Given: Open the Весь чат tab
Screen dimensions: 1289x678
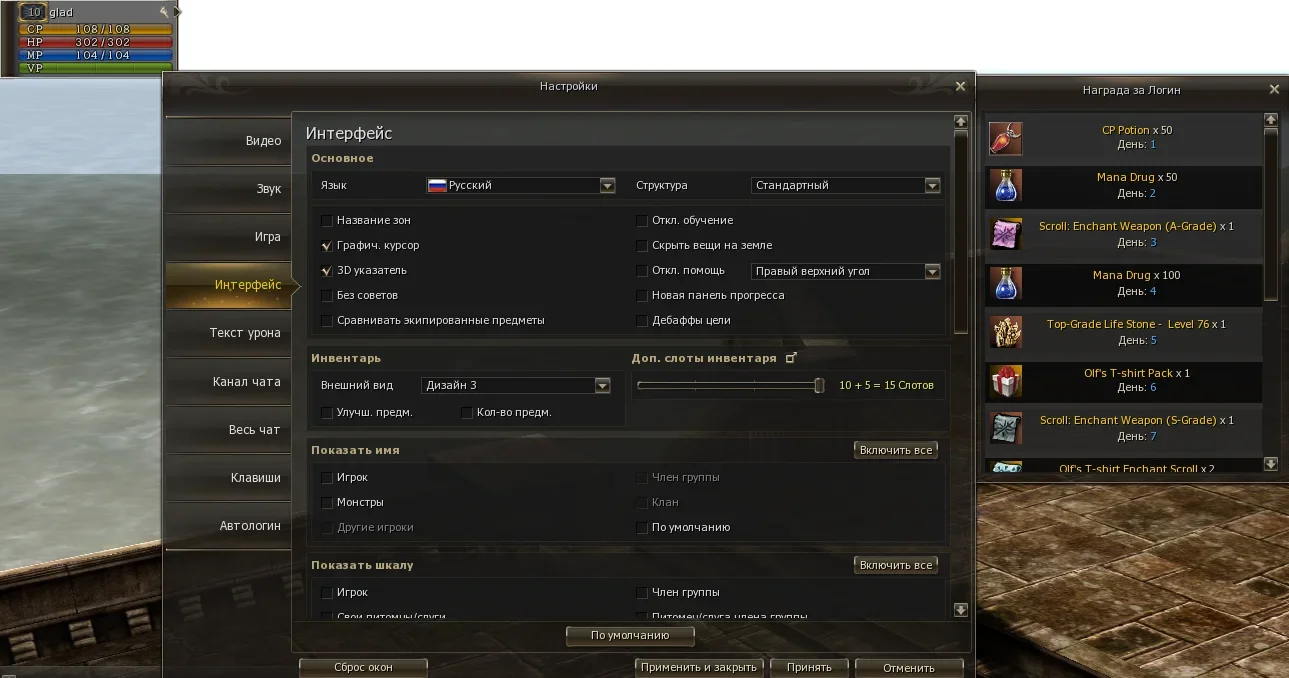Looking at the screenshot, I should point(228,429).
